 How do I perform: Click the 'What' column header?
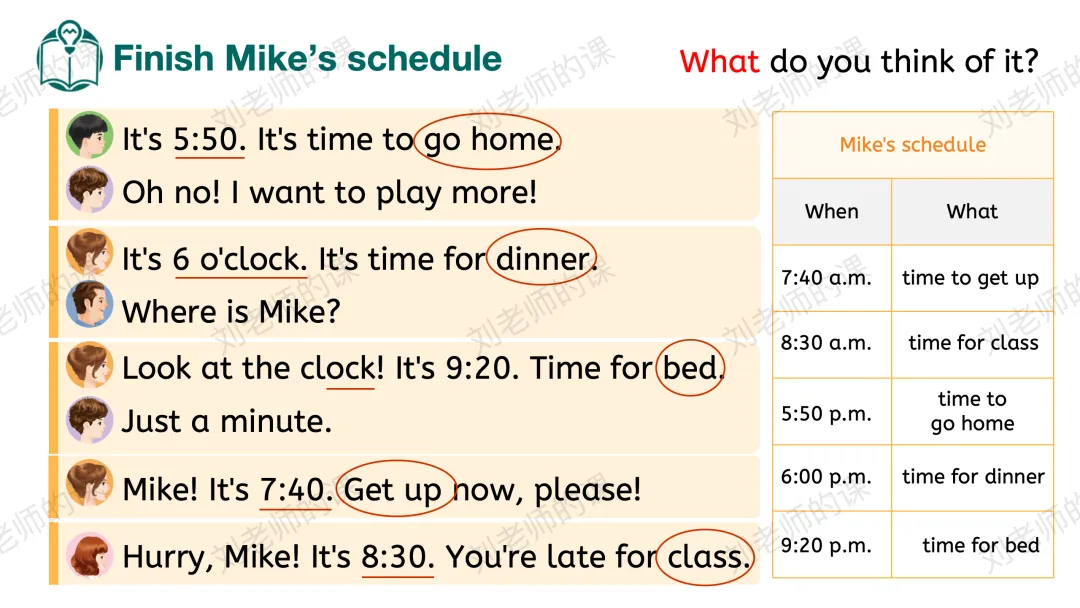[x=972, y=211]
